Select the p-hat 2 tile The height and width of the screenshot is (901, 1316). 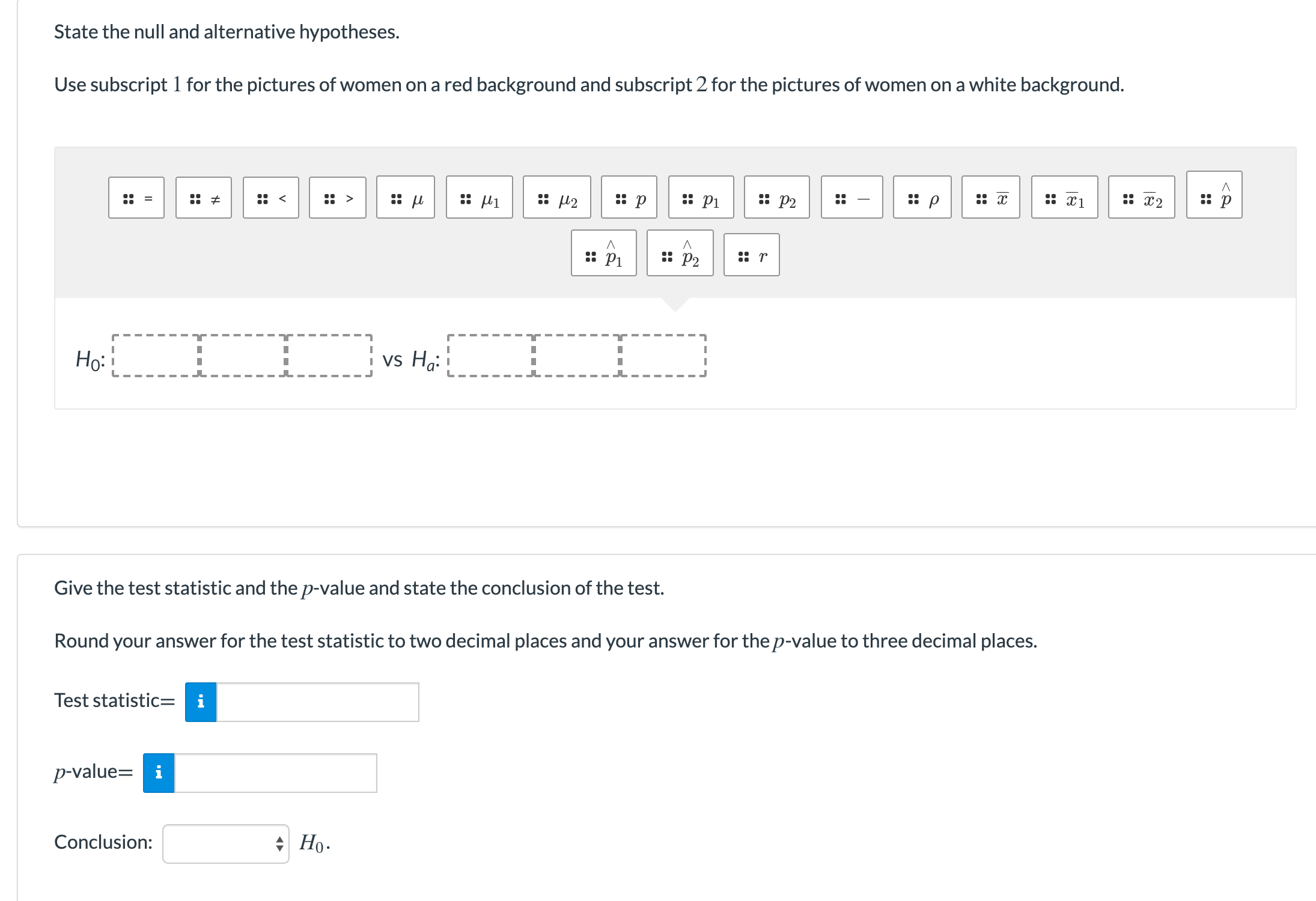680,253
